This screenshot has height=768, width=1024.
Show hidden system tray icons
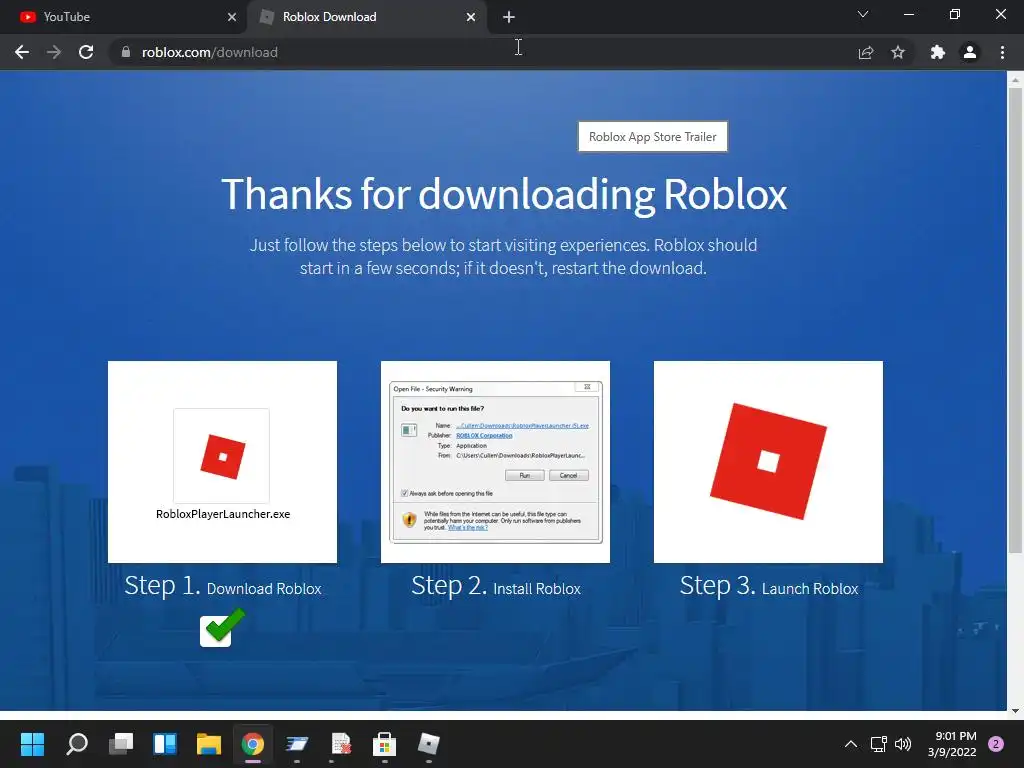point(850,744)
